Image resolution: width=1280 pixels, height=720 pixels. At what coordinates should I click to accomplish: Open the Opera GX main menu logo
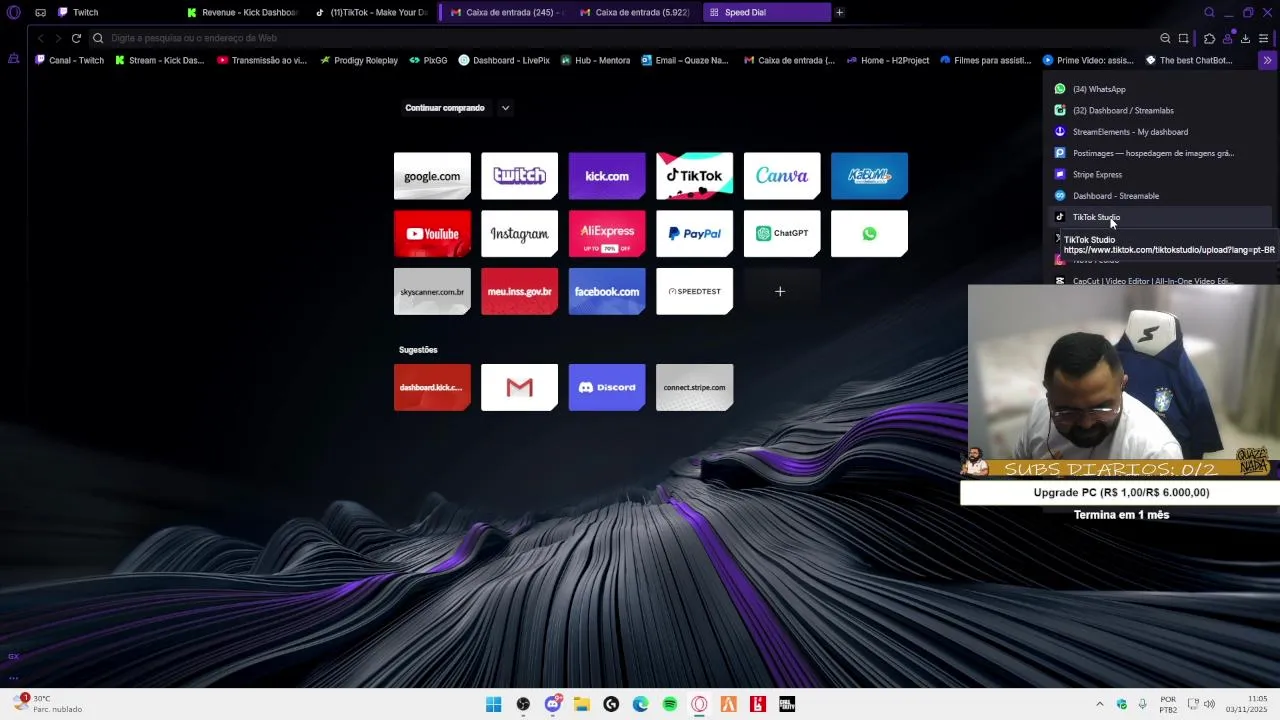pyautogui.click(x=13, y=12)
